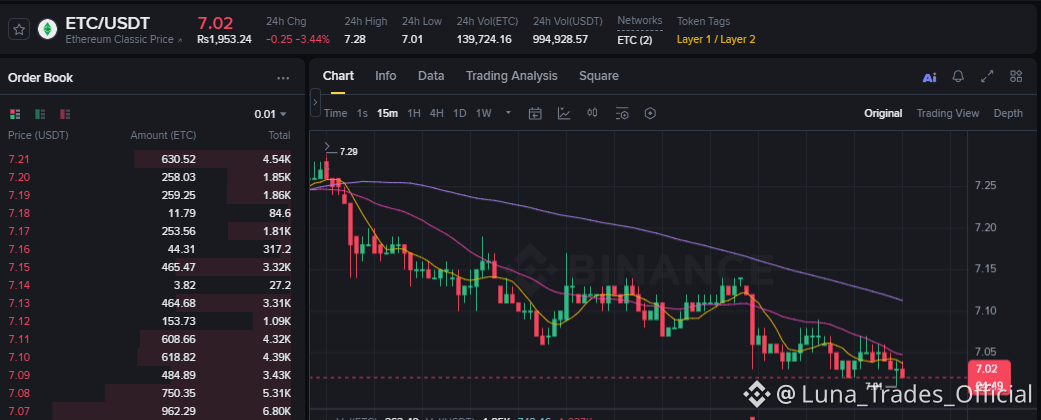The image size is (1041, 420).
Task: Select the 1s interval
Action: coord(362,113)
